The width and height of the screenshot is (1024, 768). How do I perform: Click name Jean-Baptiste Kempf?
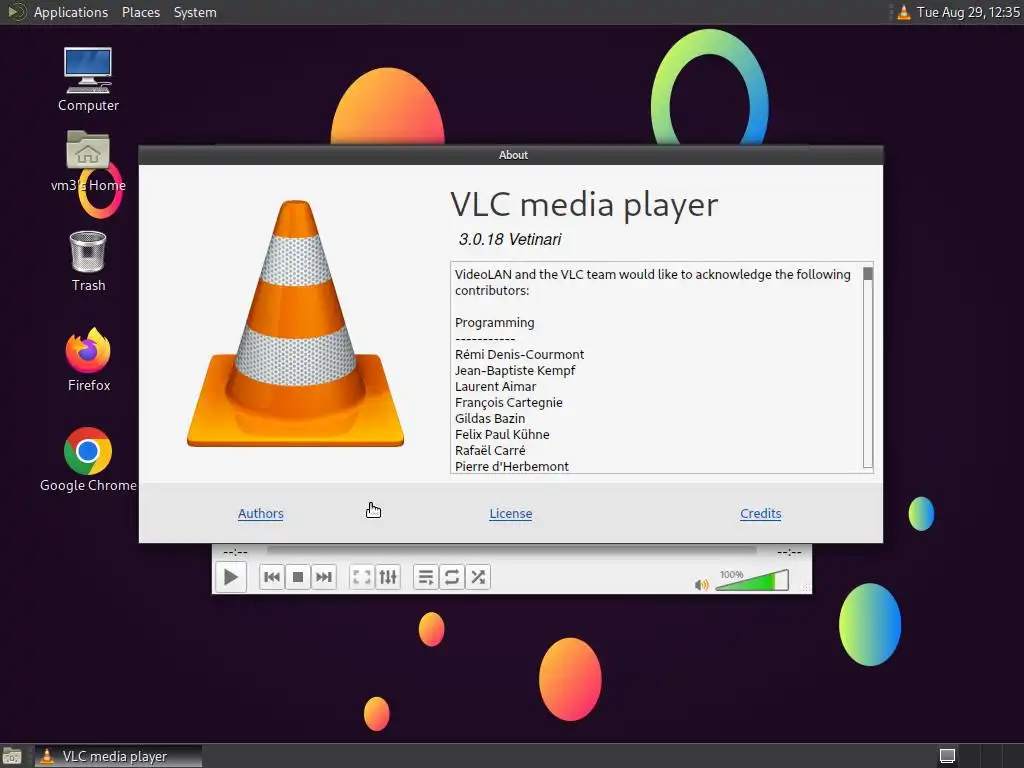tap(515, 370)
